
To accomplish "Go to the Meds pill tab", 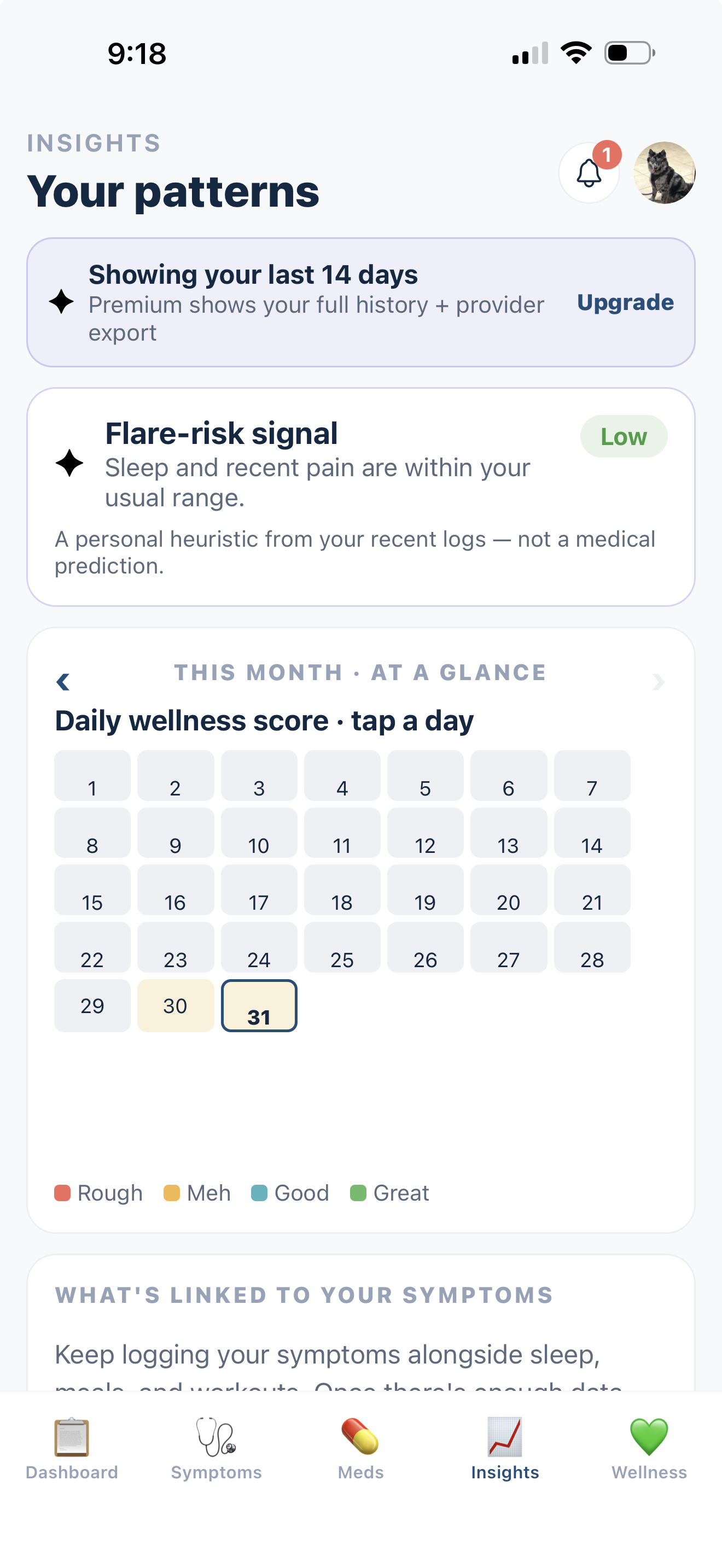I will (x=360, y=1449).
